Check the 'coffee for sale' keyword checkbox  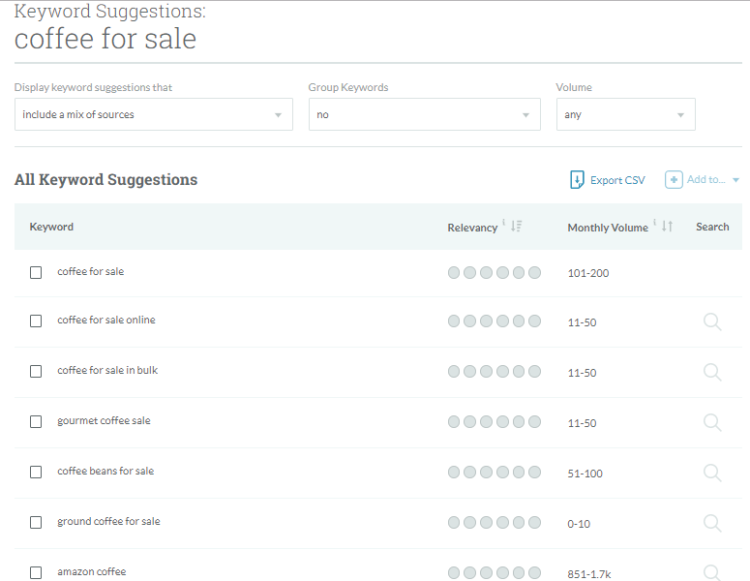(36, 272)
